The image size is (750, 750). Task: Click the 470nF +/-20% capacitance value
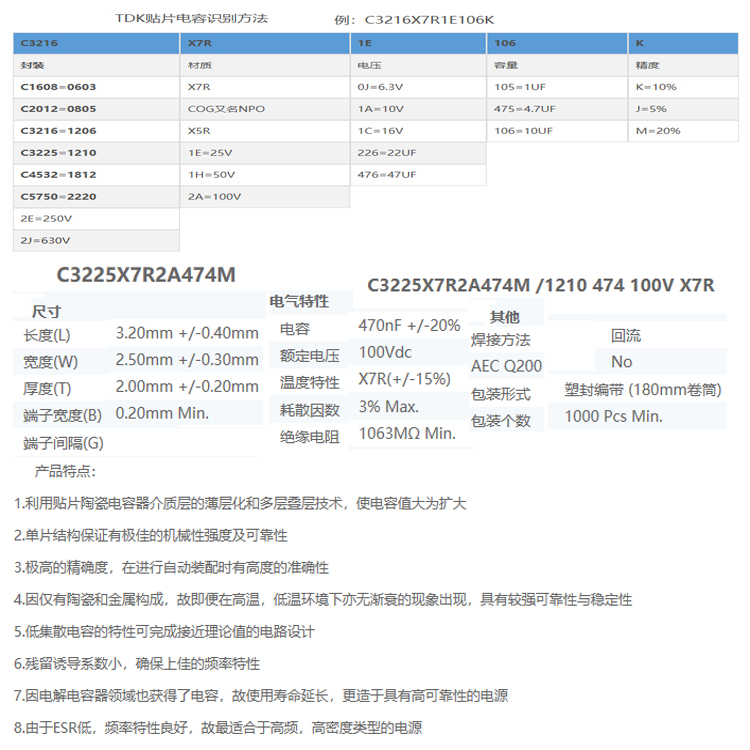tap(409, 325)
